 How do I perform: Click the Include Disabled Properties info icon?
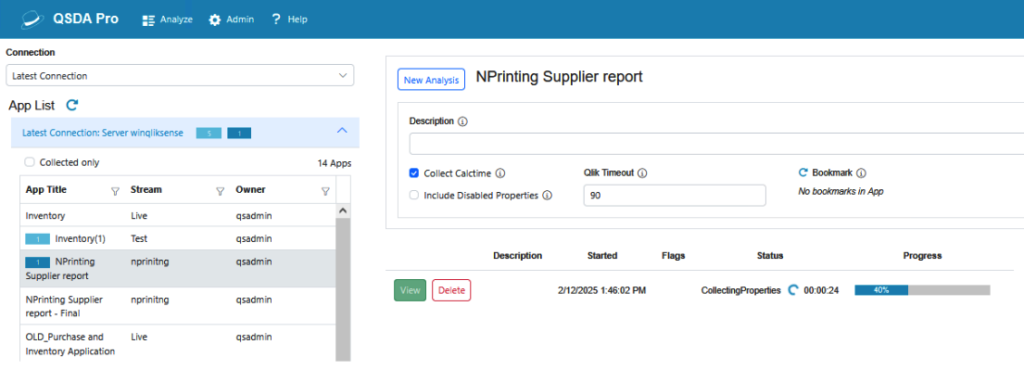547,194
